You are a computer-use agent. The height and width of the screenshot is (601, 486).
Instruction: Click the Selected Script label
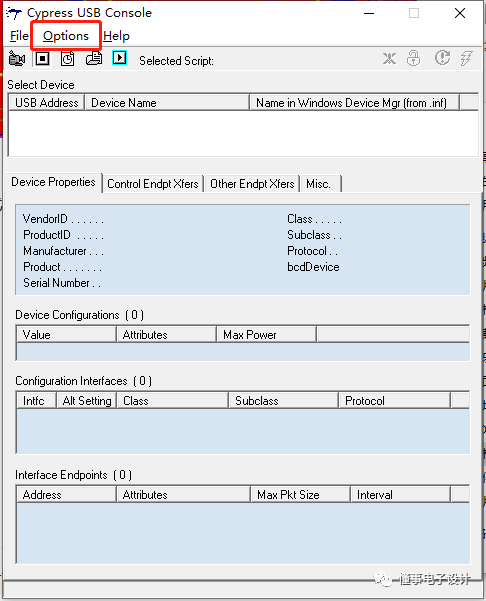pyautogui.click(x=176, y=61)
